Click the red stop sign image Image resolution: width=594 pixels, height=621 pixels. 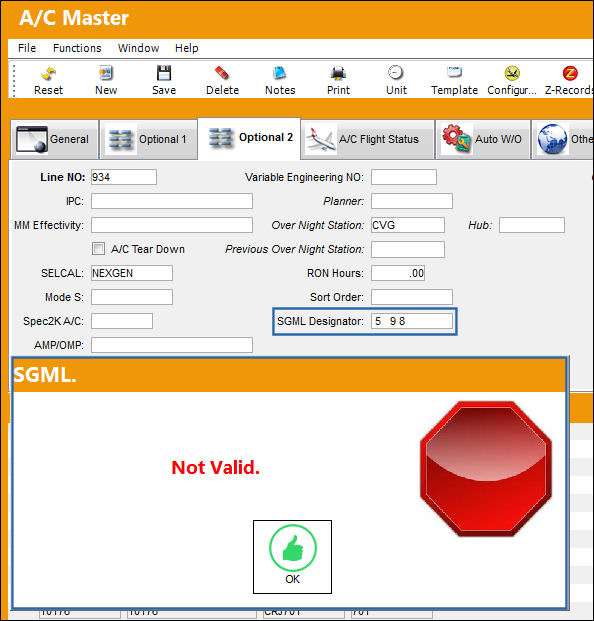click(485, 469)
